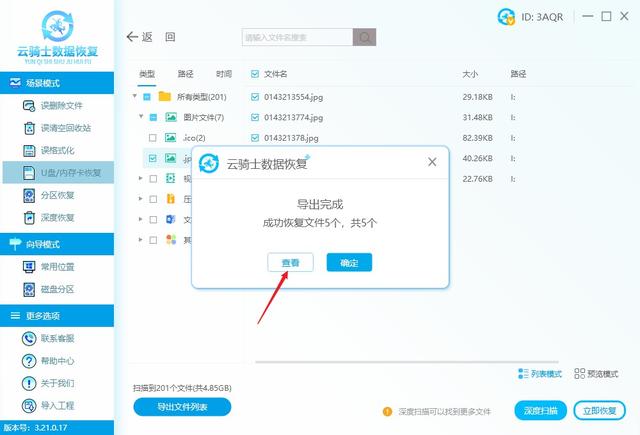Switch to the 类型 tab

[x=147, y=74]
